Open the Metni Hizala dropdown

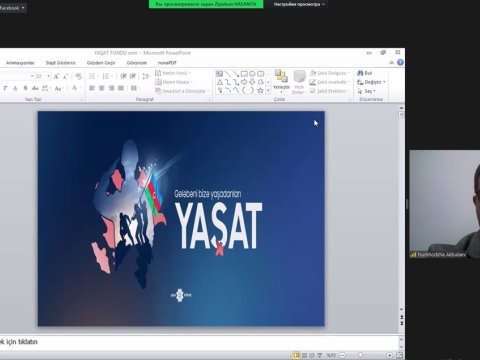[x=174, y=82]
